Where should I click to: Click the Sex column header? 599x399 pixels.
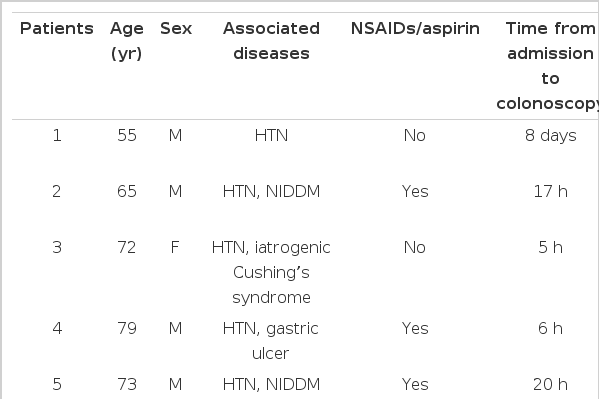click(x=176, y=29)
